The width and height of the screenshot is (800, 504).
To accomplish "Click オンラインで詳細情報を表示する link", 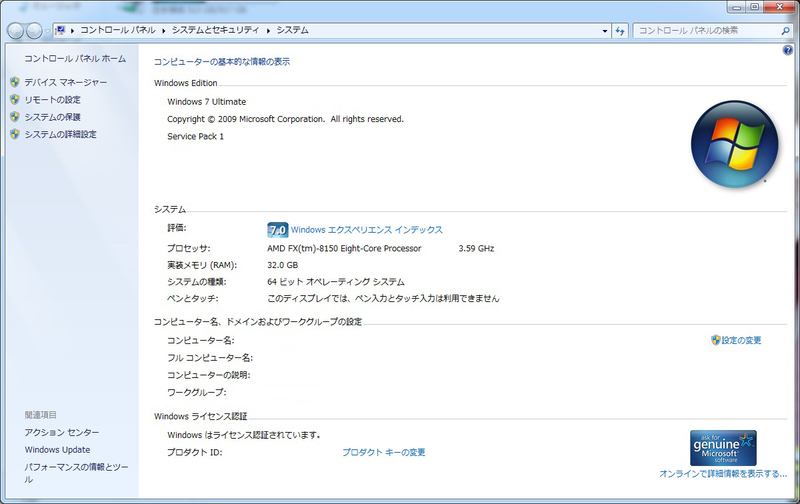I will pyautogui.click(x=723, y=474).
